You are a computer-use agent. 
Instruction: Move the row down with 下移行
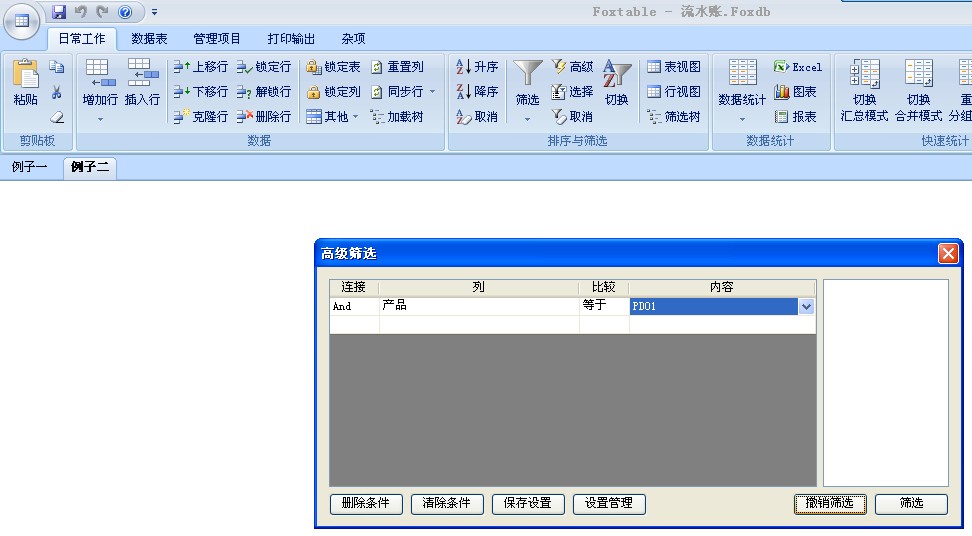(200, 92)
